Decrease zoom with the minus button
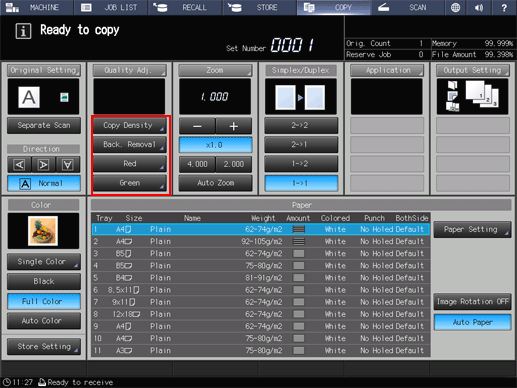The width and height of the screenshot is (517, 388). (x=197, y=126)
